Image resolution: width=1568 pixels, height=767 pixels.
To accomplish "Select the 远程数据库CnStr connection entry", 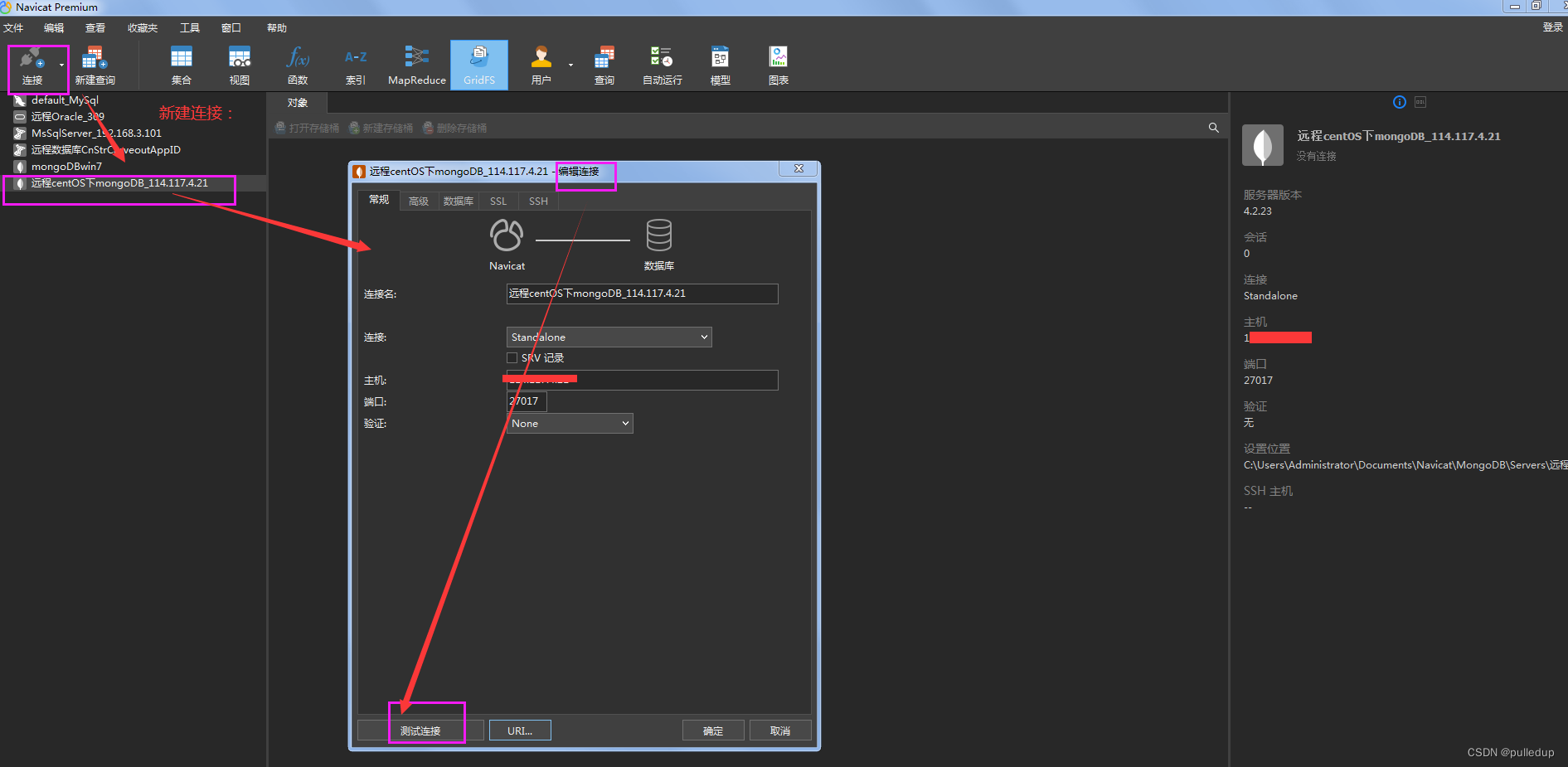I will tap(105, 150).
